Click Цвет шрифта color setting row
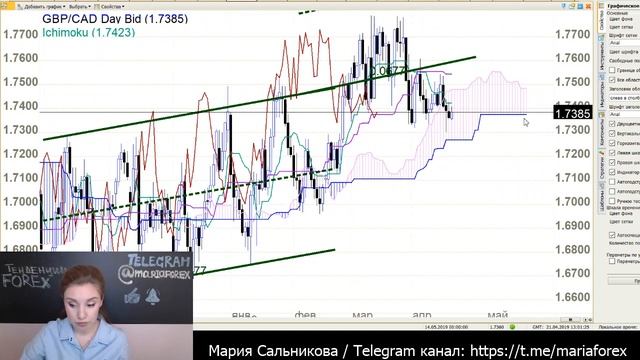 click(x=624, y=52)
